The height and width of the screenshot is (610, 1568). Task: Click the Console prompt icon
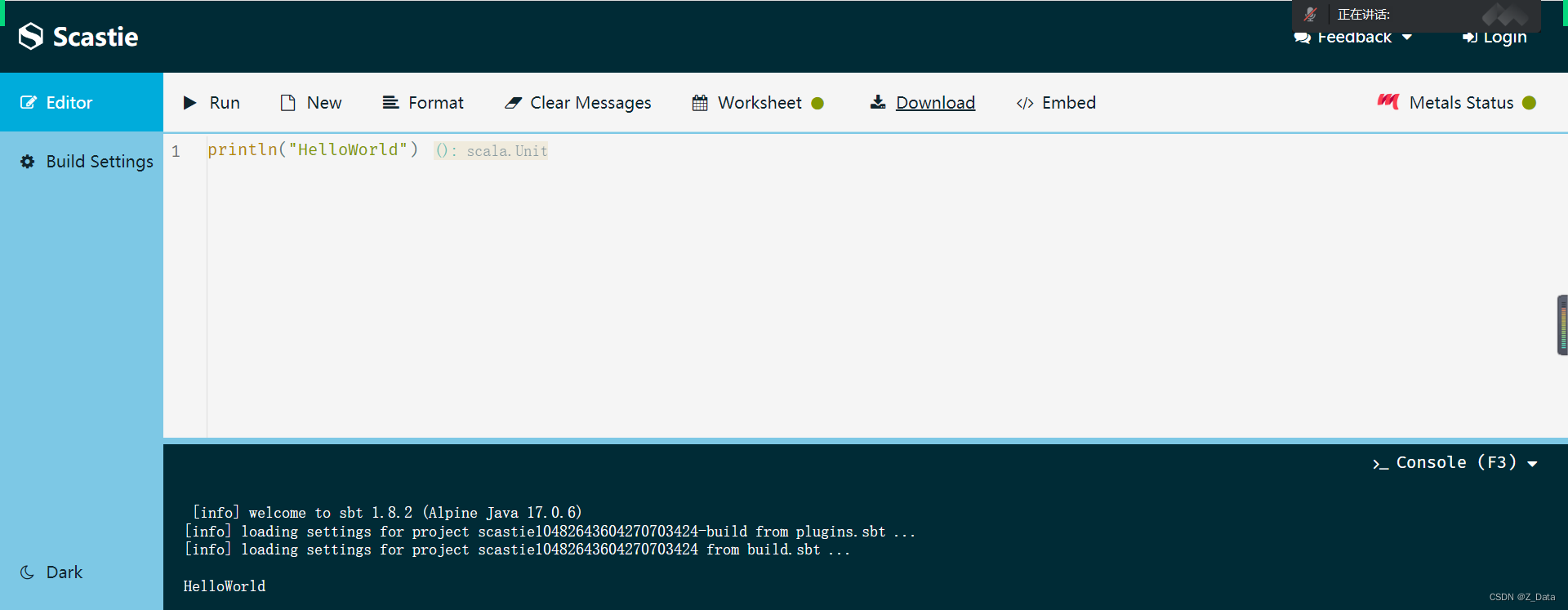coord(1380,464)
